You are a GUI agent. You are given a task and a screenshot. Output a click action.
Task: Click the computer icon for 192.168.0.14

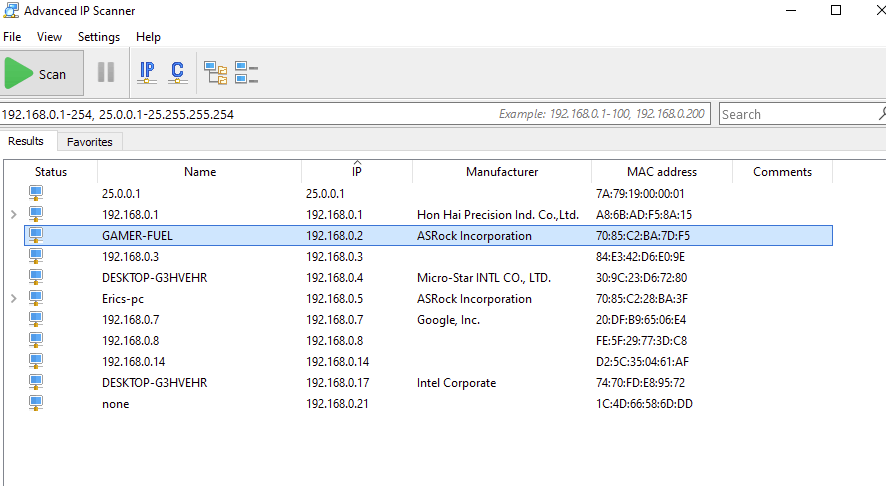(36, 361)
